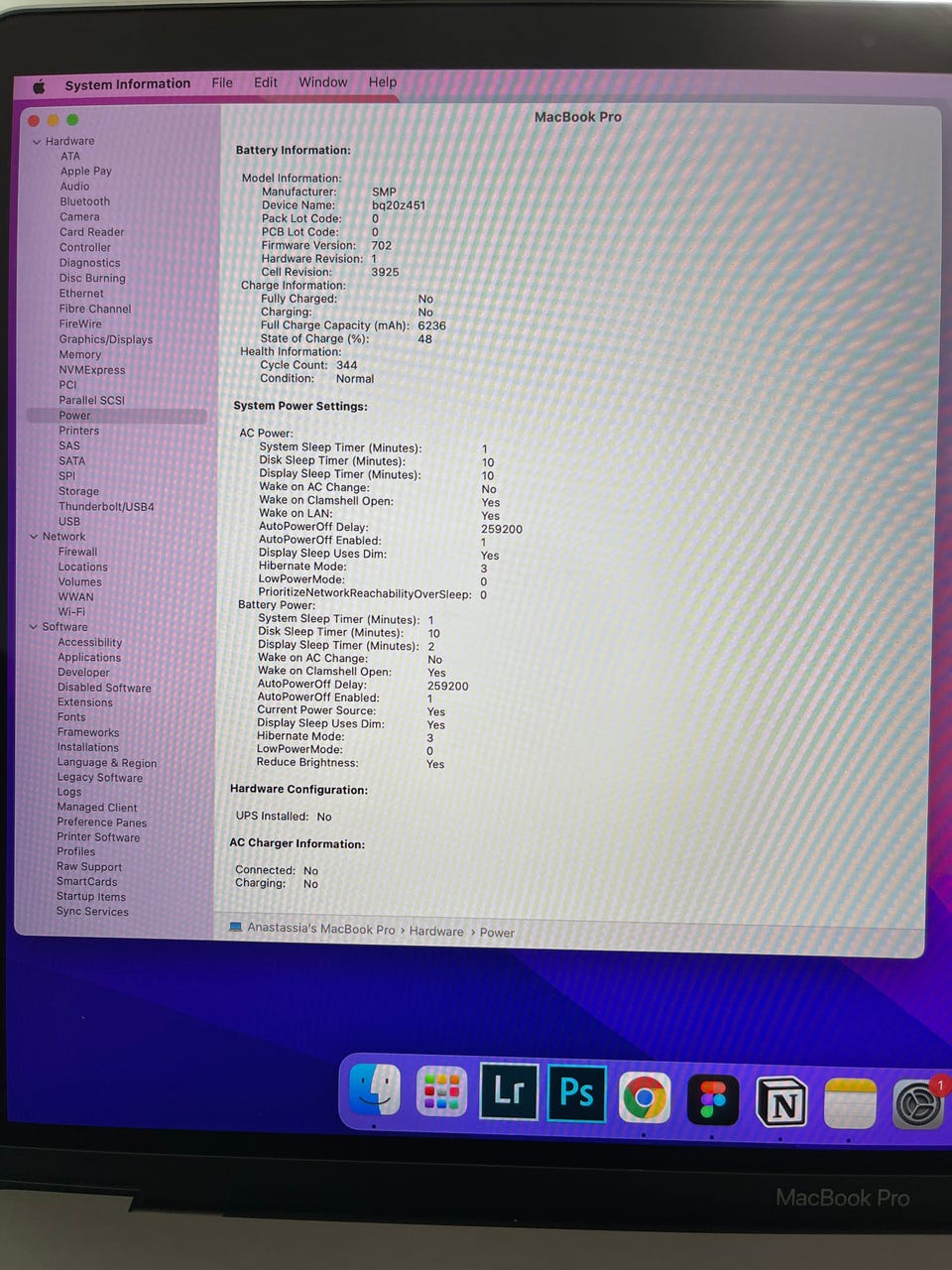Viewport: 952px width, 1270px height.
Task: Select Startup Items under Software
Action: [91, 896]
